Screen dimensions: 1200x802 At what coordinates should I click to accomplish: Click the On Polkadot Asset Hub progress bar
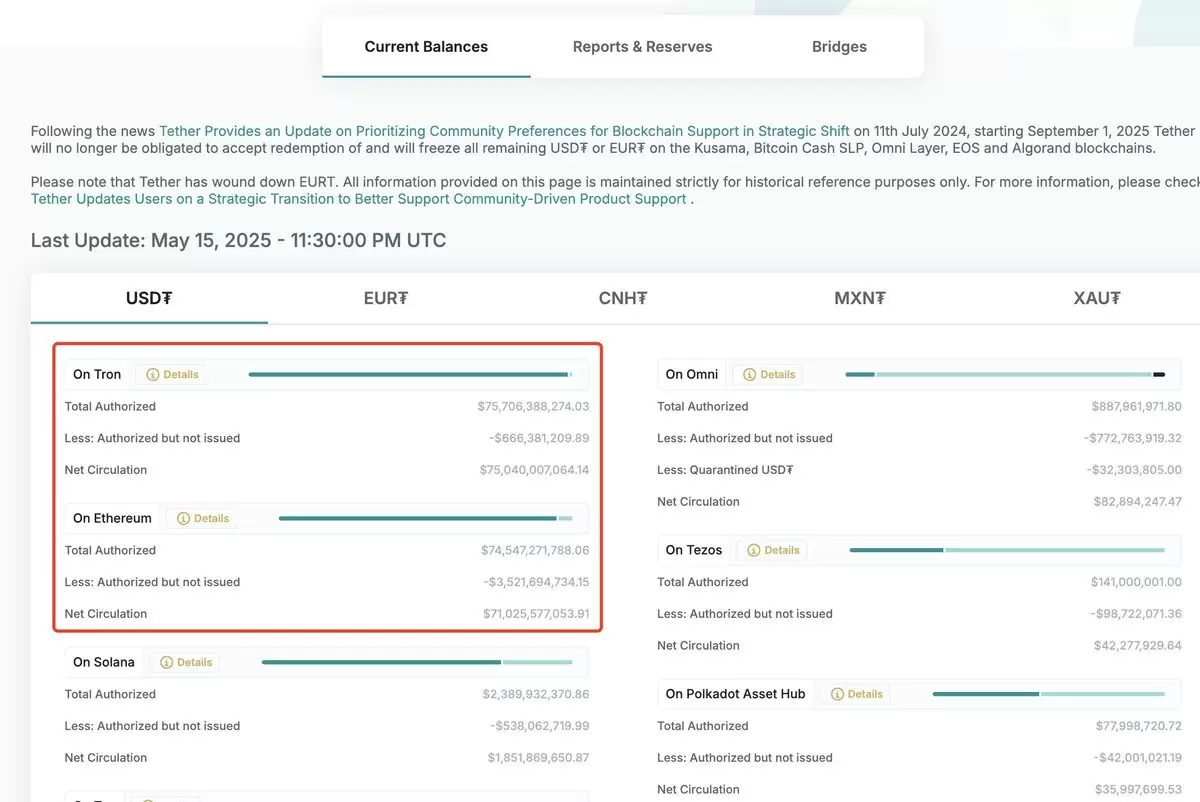pyautogui.click(x=1049, y=694)
